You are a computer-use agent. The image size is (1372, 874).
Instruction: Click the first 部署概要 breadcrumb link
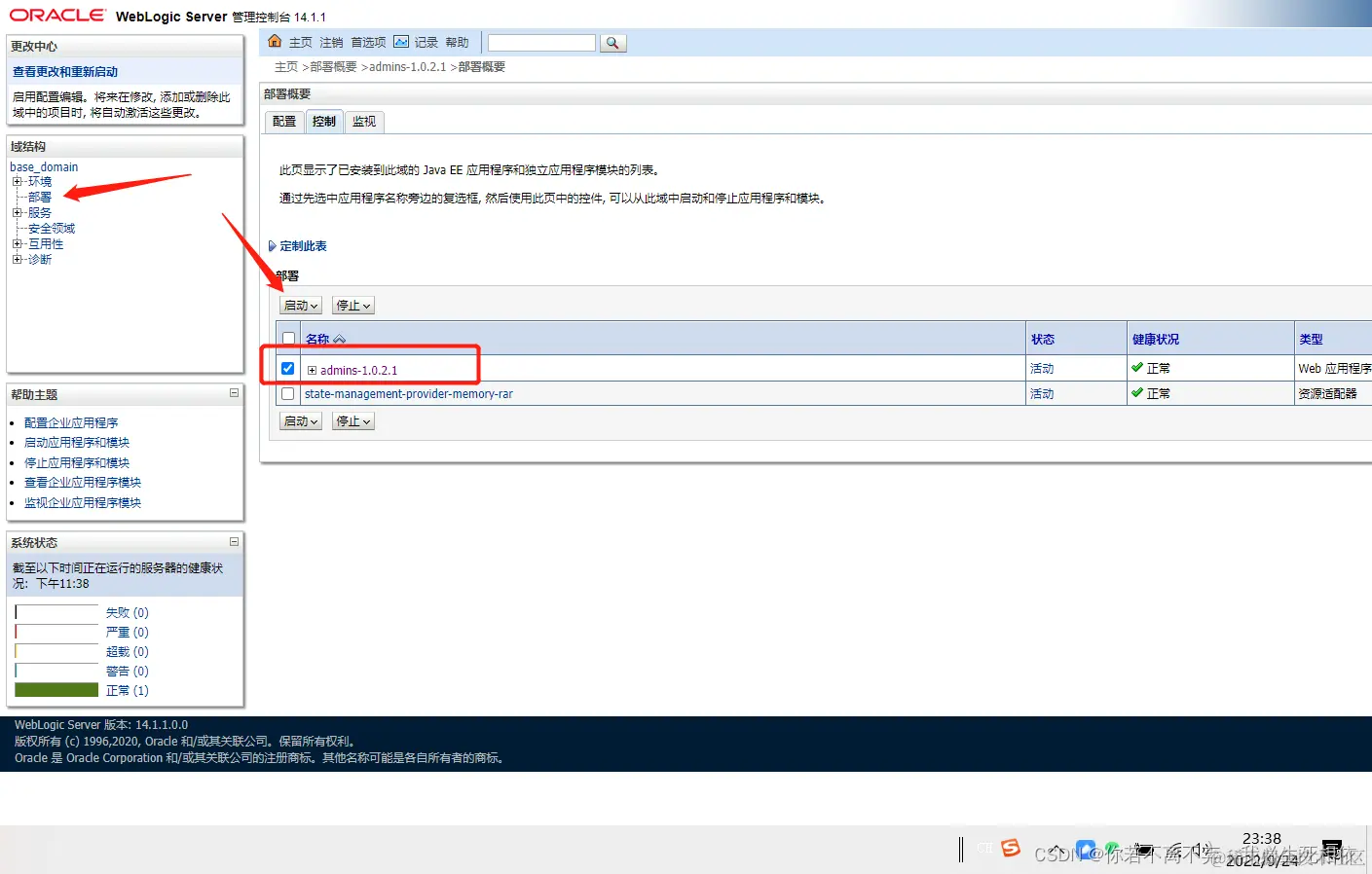(334, 67)
